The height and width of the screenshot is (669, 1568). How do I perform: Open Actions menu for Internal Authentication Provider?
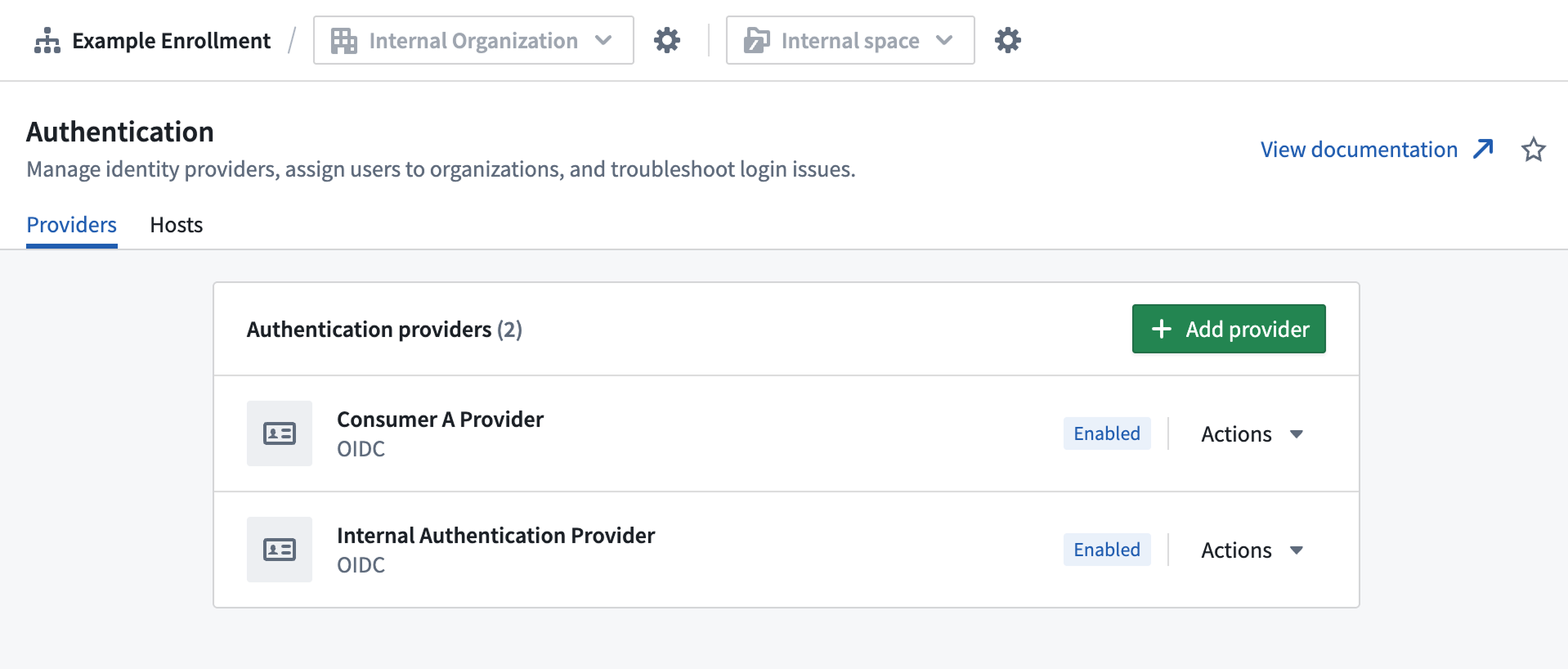(x=1251, y=550)
